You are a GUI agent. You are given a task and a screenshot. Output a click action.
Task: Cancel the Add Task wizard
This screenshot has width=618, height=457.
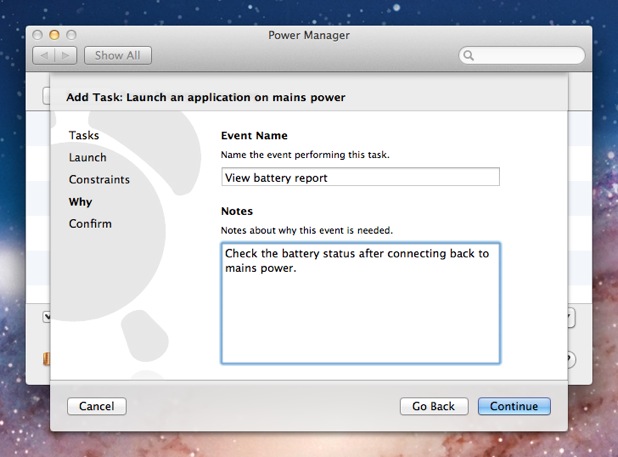tap(97, 406)
